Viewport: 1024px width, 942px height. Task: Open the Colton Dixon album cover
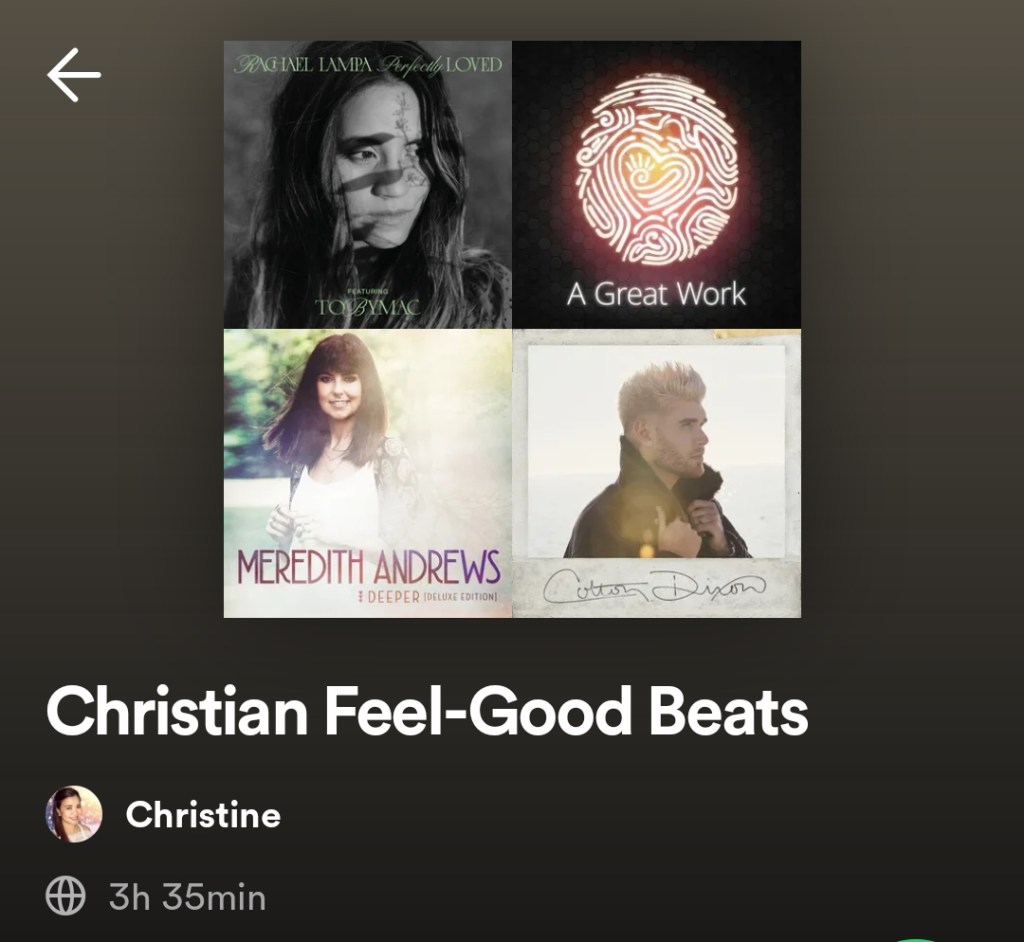tap(656, 474)
